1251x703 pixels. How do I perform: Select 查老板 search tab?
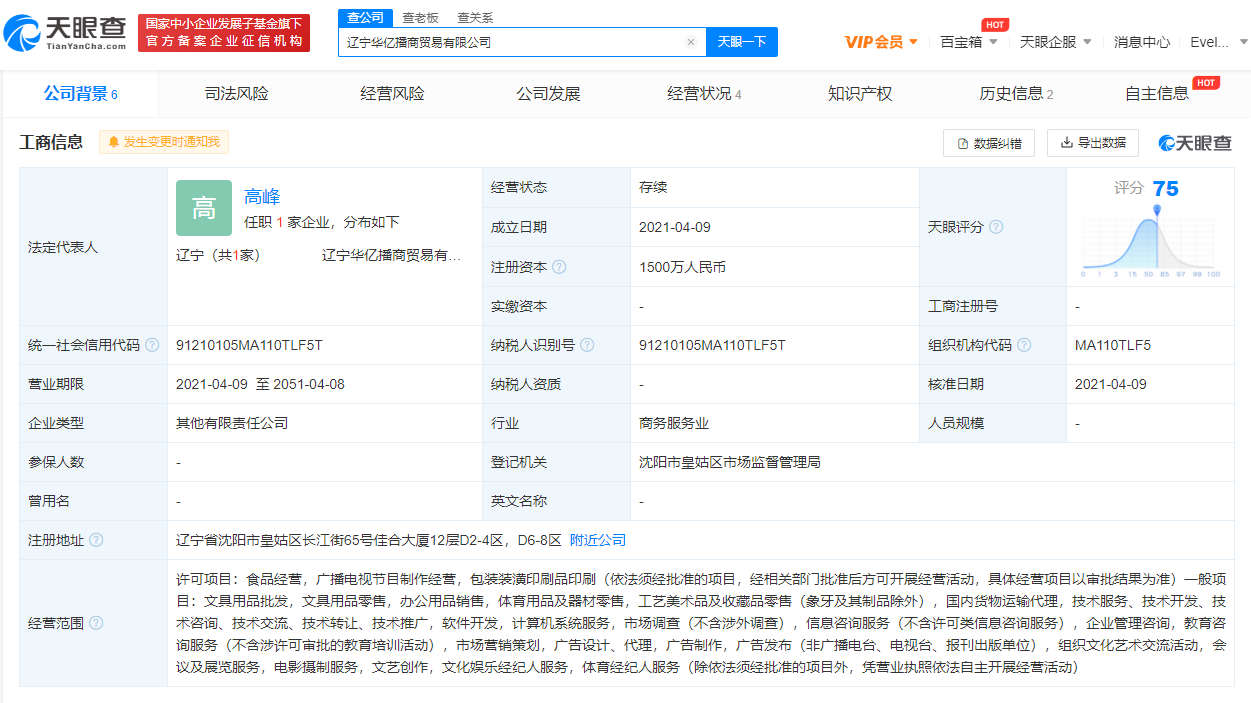pyautogui.click(x=420, y=18)
